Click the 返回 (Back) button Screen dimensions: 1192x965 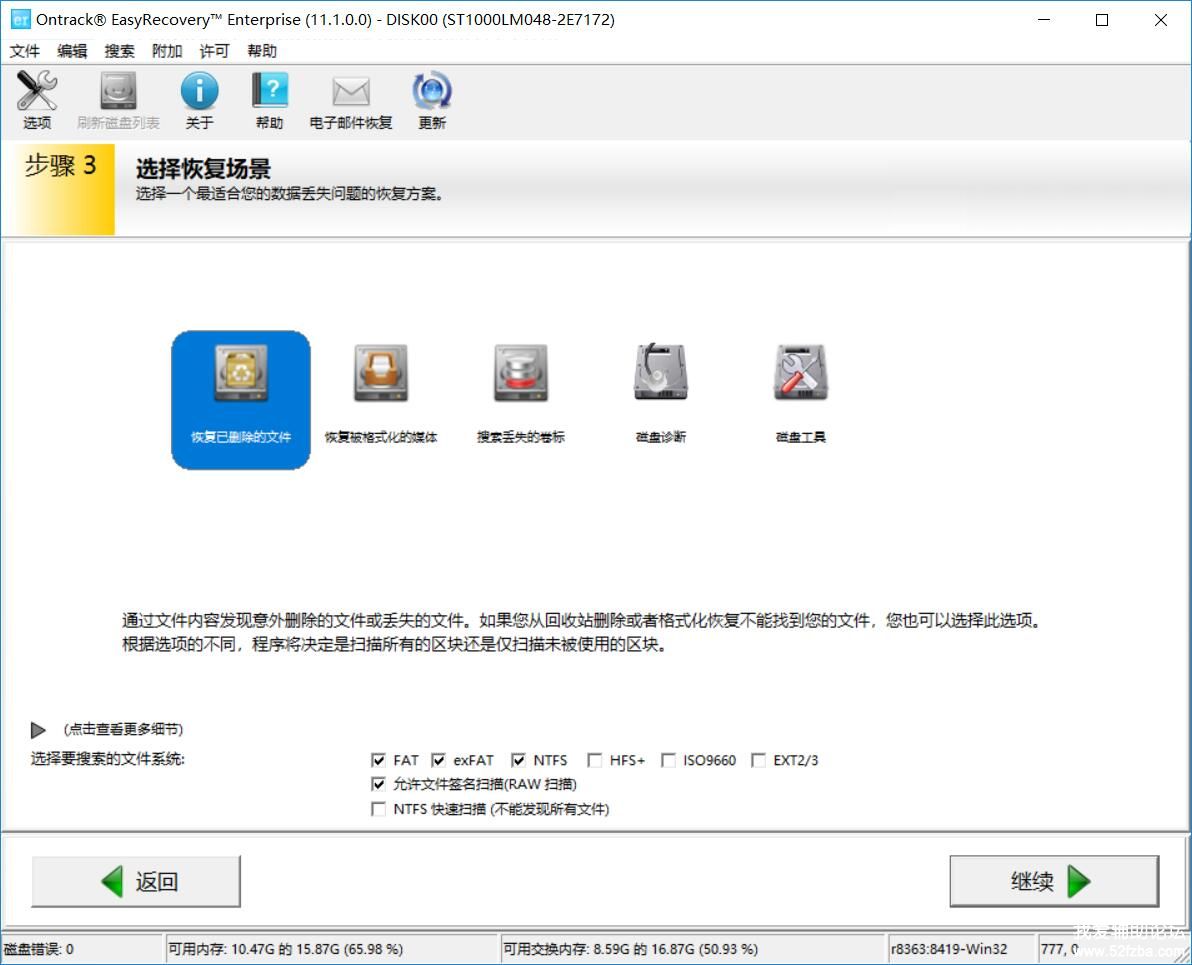(136, 881)
